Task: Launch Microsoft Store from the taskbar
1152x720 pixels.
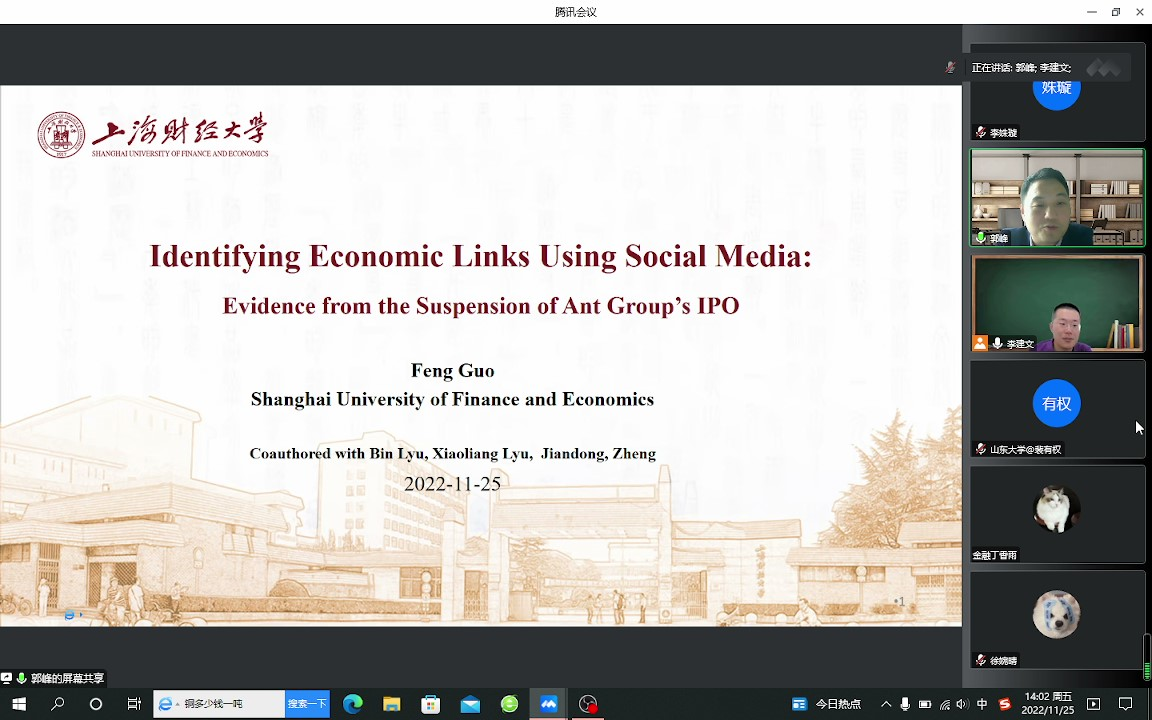Action: [x=431, y=704]
